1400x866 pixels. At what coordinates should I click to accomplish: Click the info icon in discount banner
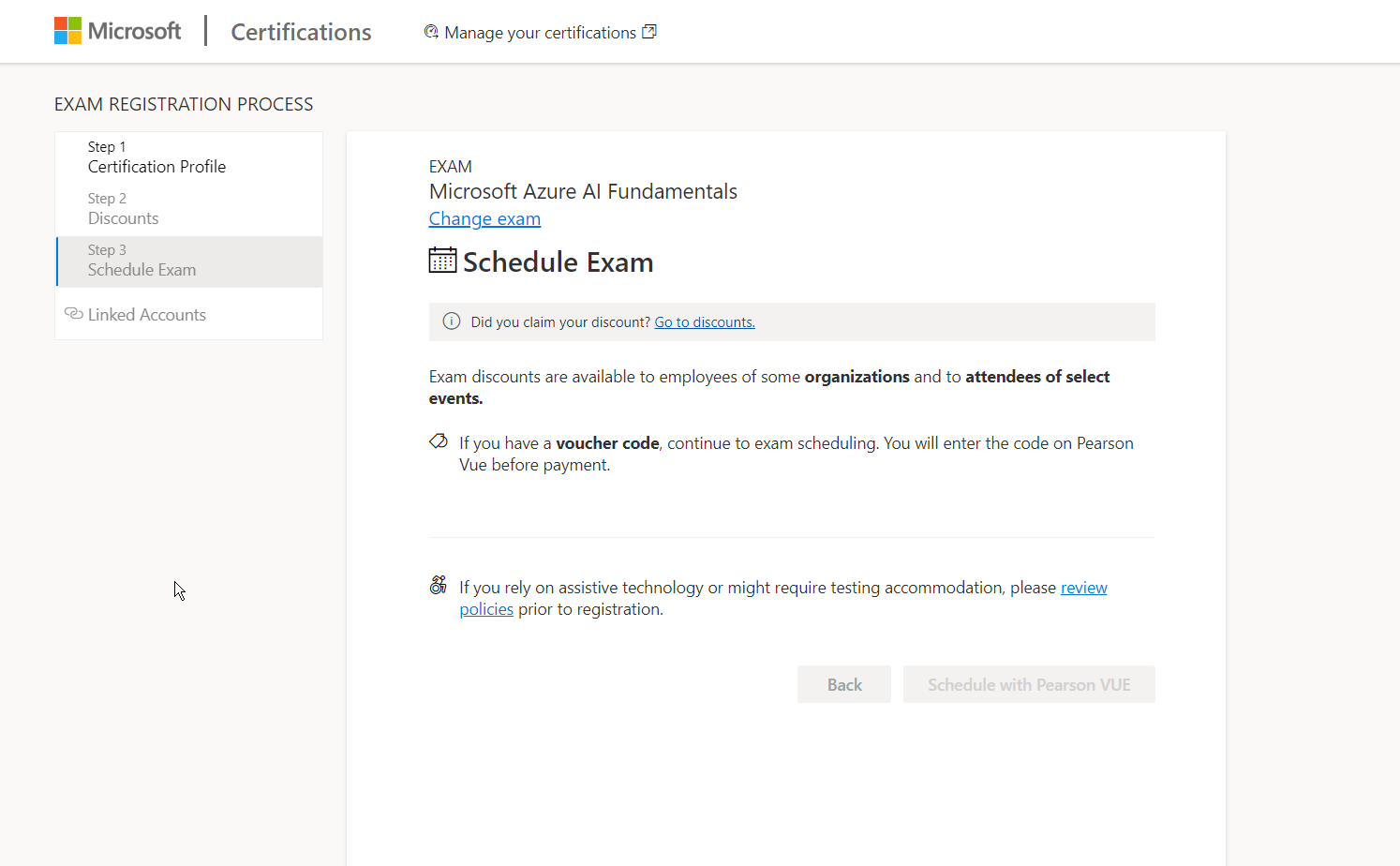[452, 321]
